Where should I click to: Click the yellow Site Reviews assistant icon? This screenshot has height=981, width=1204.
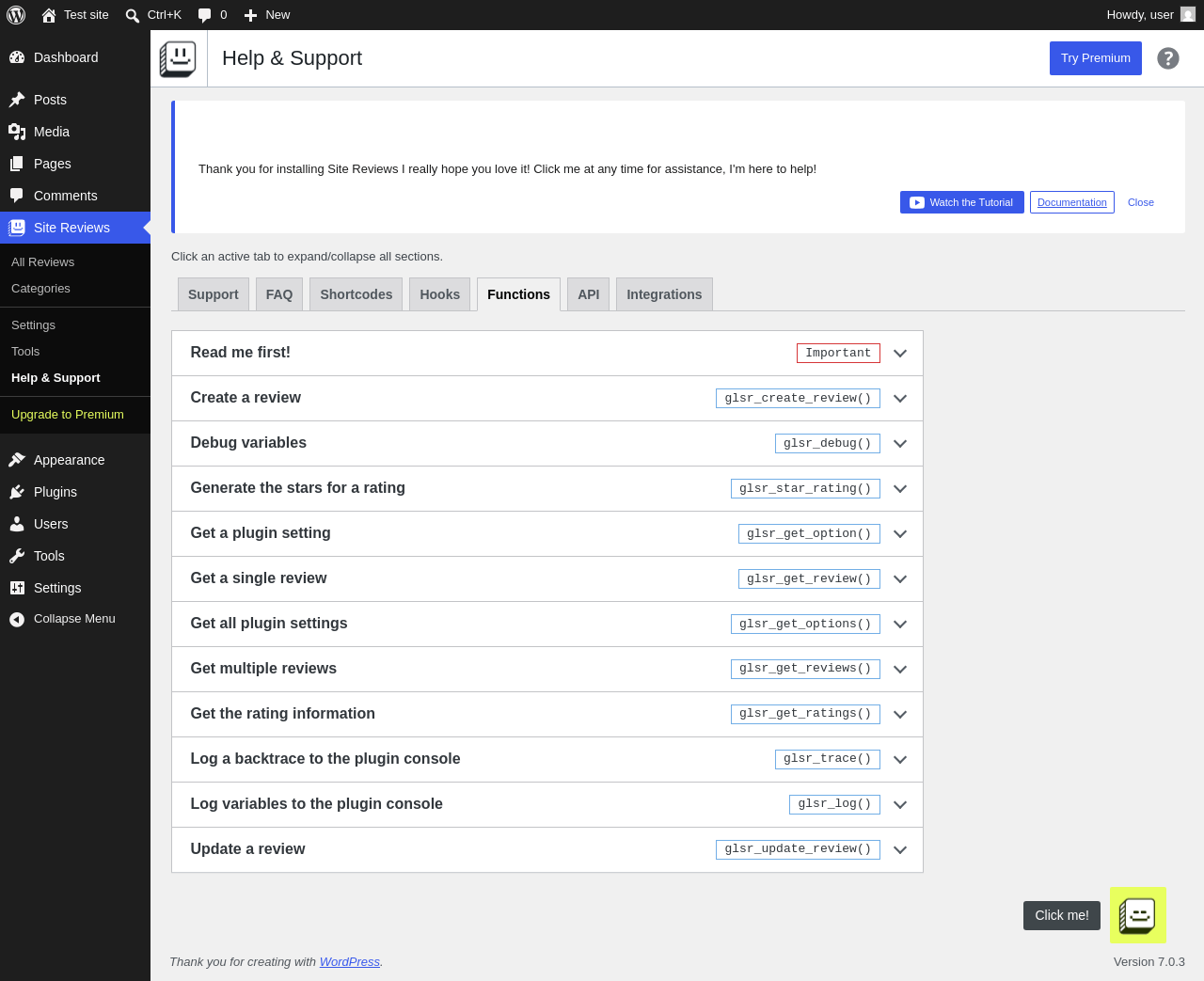pos(1138,915)
